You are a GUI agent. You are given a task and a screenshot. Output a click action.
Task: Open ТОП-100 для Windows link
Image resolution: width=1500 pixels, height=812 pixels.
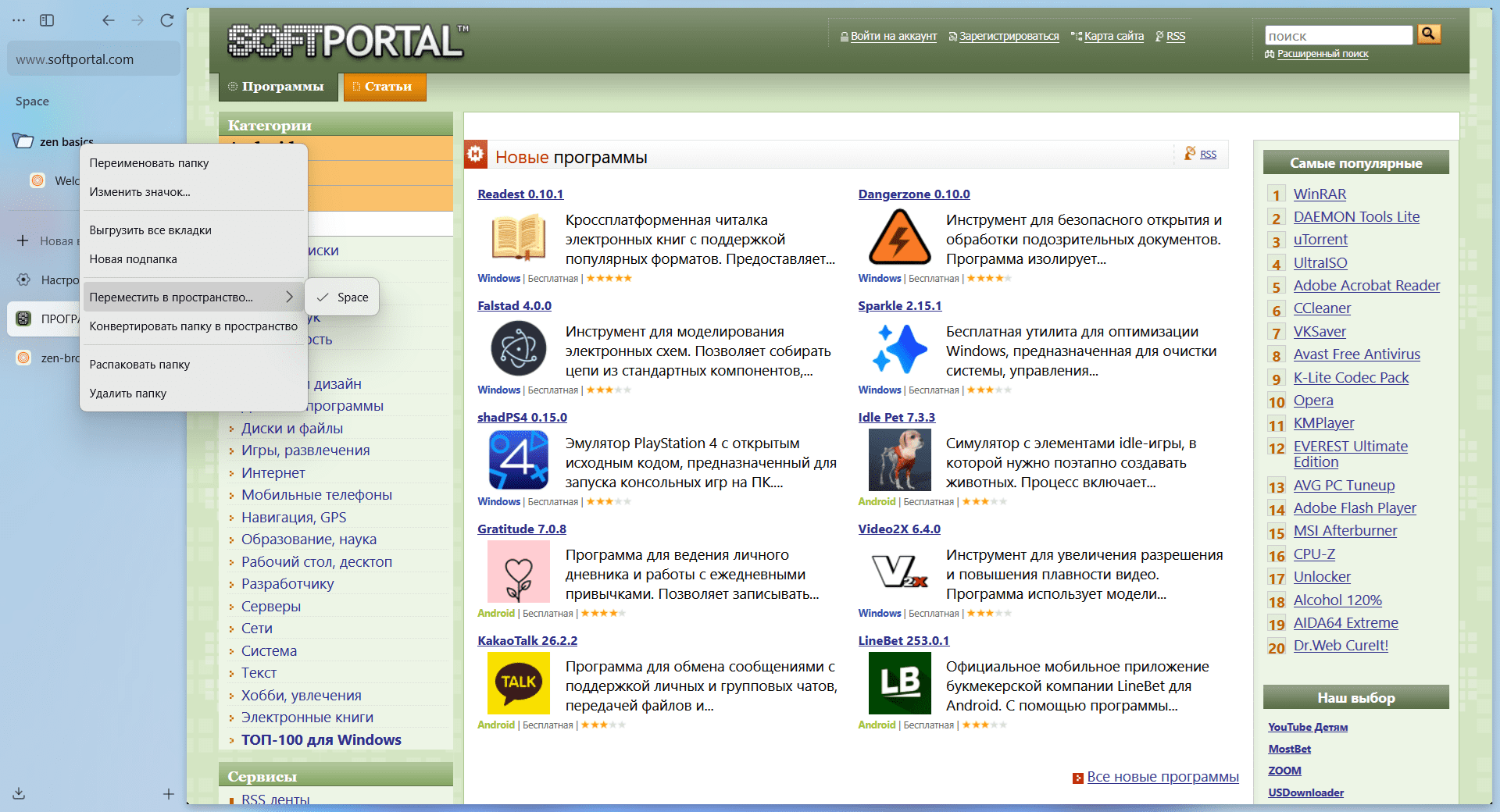click(x=321, y=740)
